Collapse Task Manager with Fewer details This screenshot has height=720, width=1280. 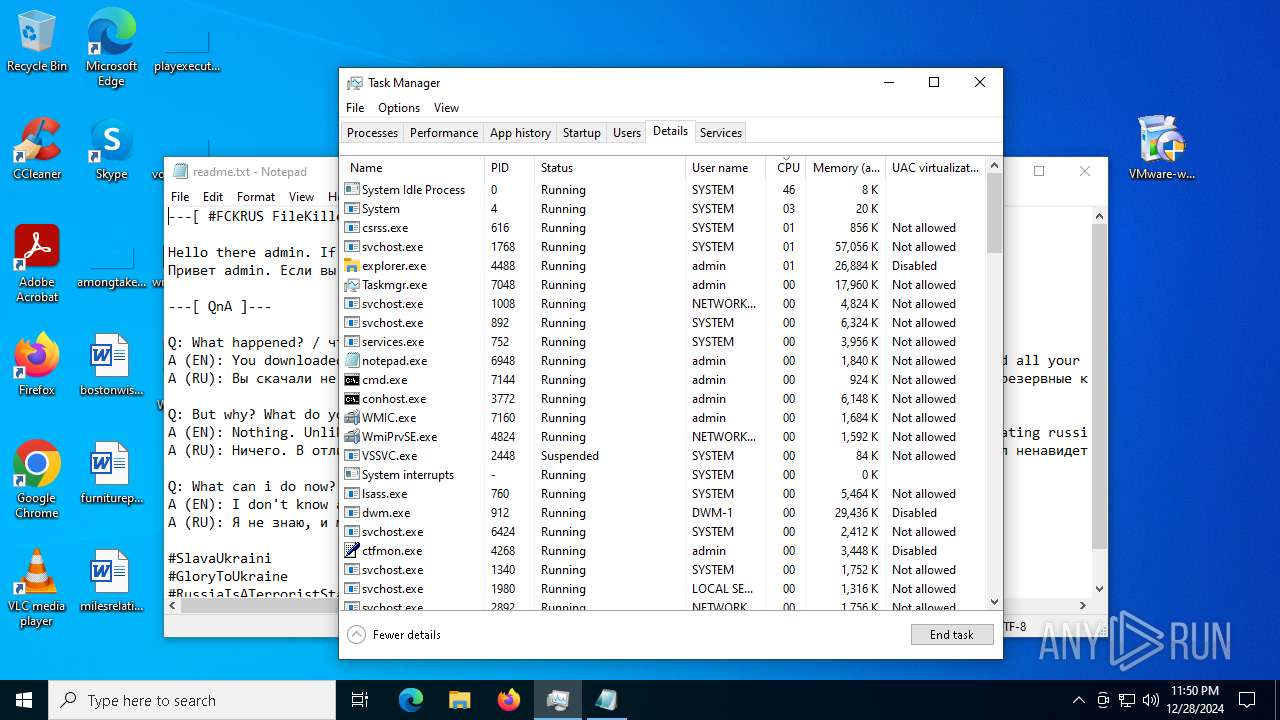click(x=395, y=635)
